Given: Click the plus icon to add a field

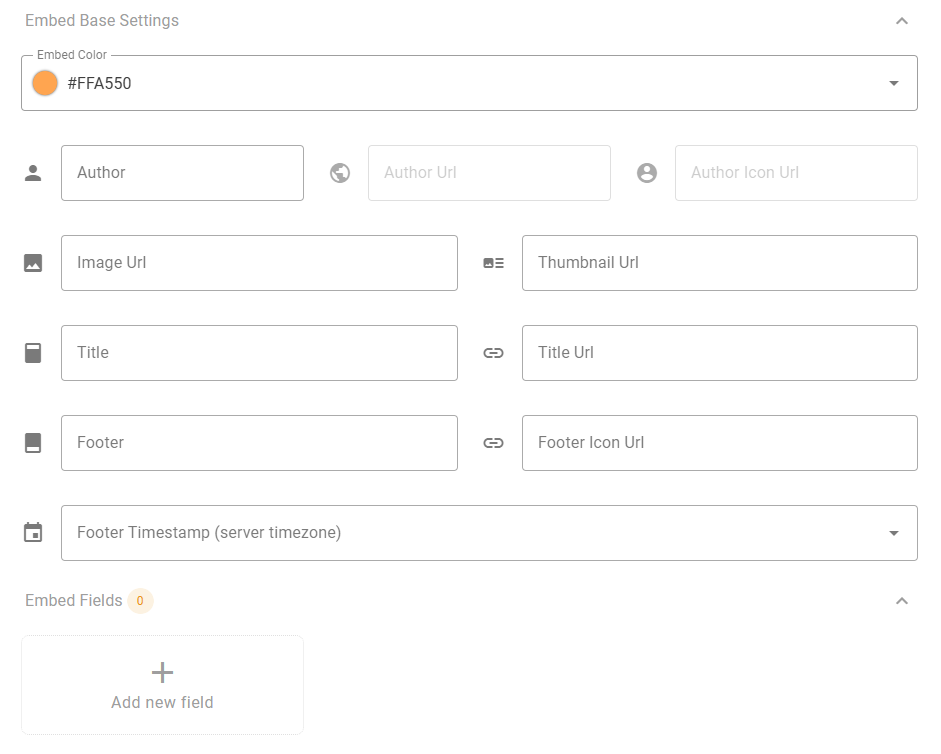Looking at the screenshot, I should tap(162, 672).
